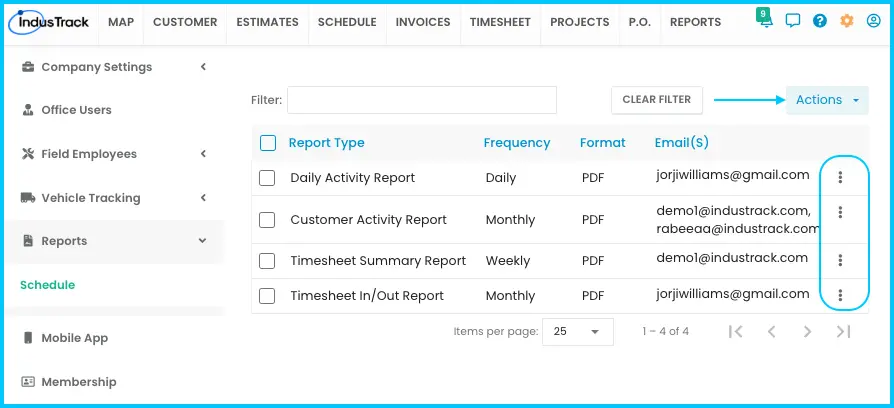Open Membership in the sidebar
Image resolution: width=894 pixels, height=408 pixels.
tap(79, 382)
